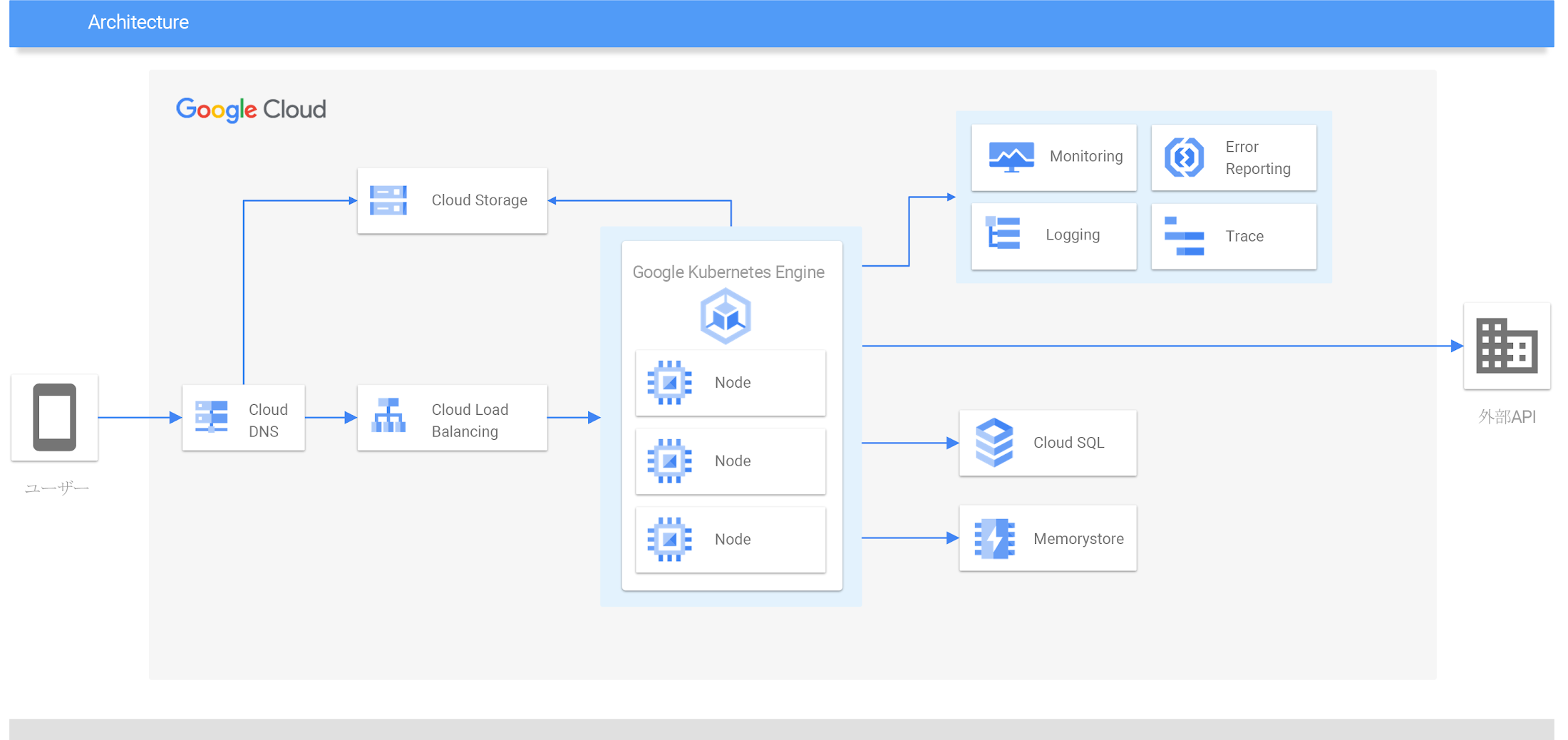Click the Cloud DNS icon

[x=212, y=417]
